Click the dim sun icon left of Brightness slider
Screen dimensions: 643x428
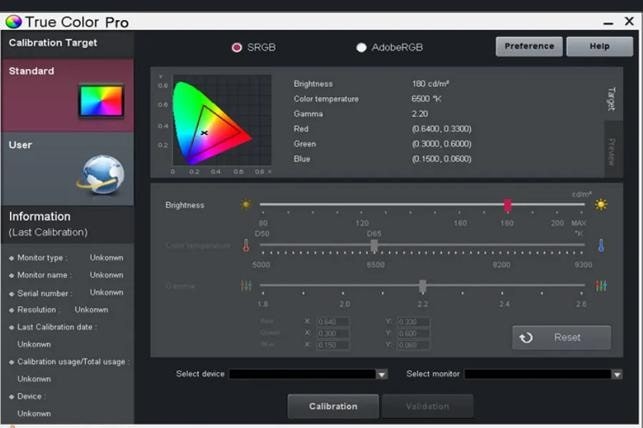point(246,204)
